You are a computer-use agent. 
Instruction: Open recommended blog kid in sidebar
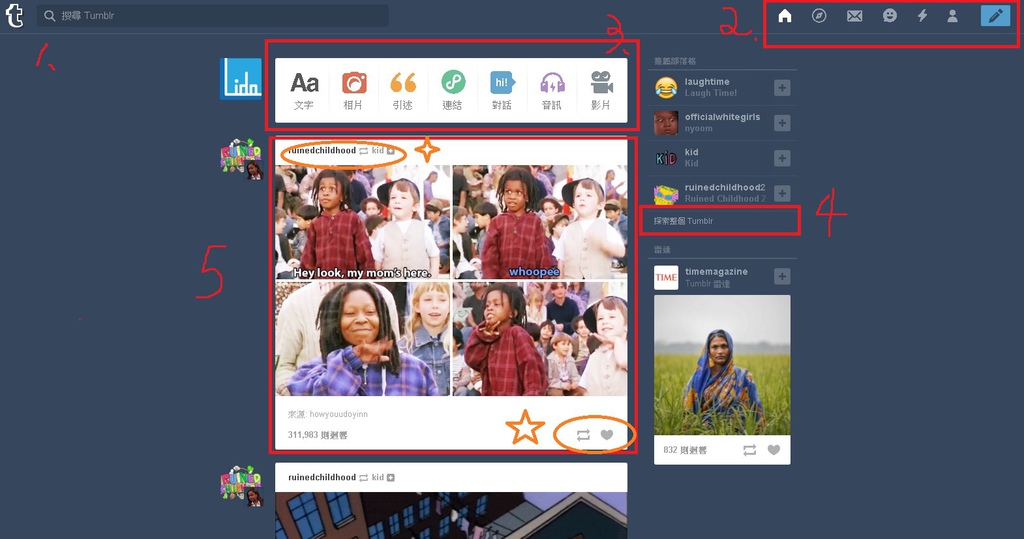pos(692,152)
